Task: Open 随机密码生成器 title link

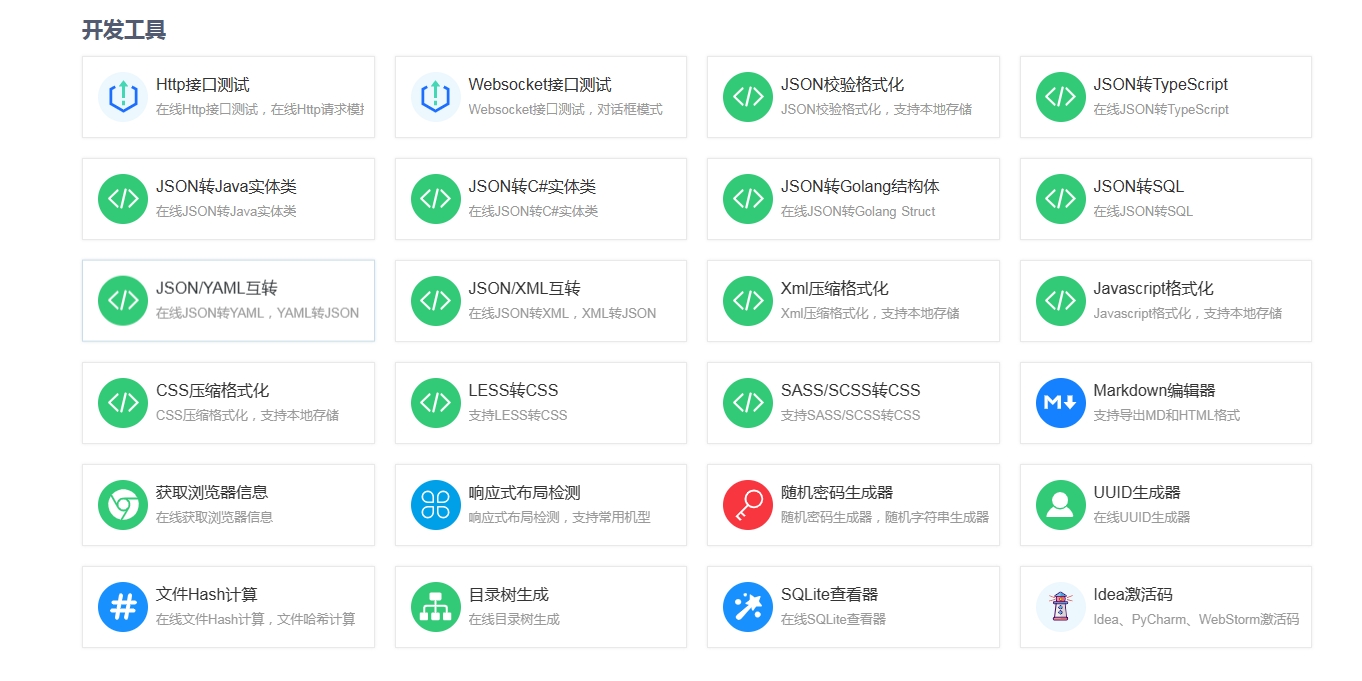Action: point(837,493)
